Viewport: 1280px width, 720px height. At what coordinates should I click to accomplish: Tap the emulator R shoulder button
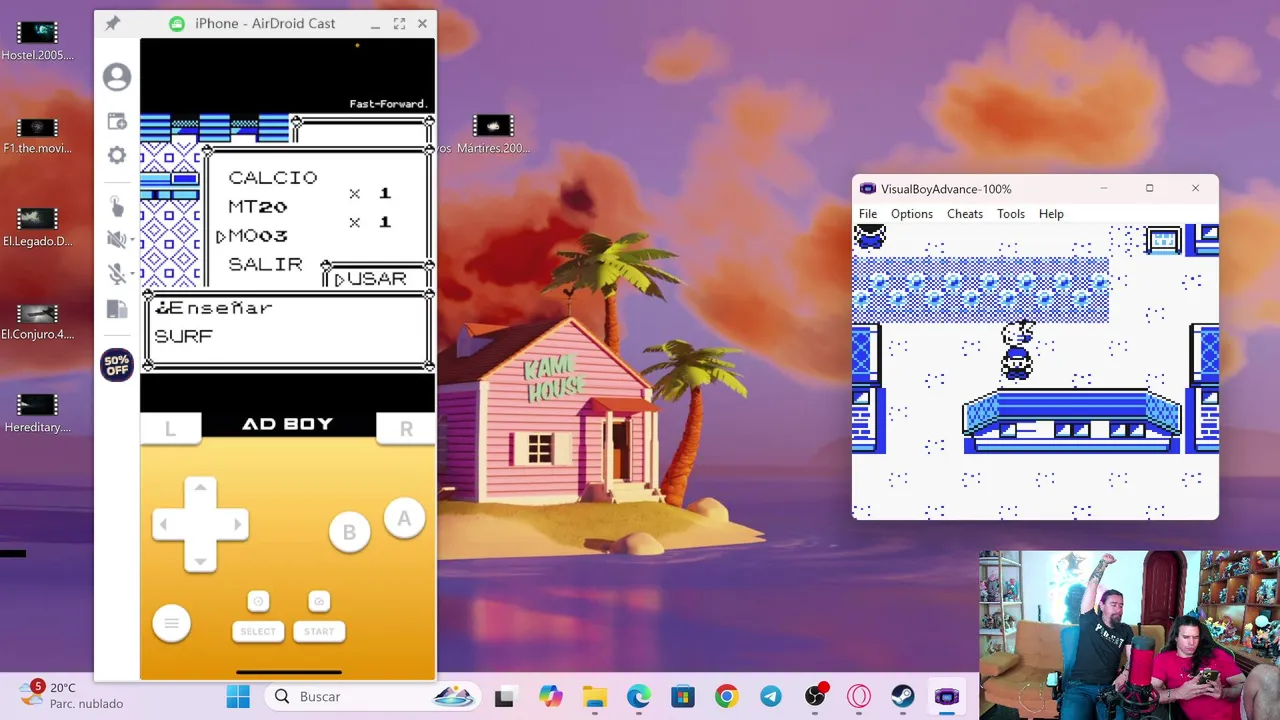click(x=406, y=428)
